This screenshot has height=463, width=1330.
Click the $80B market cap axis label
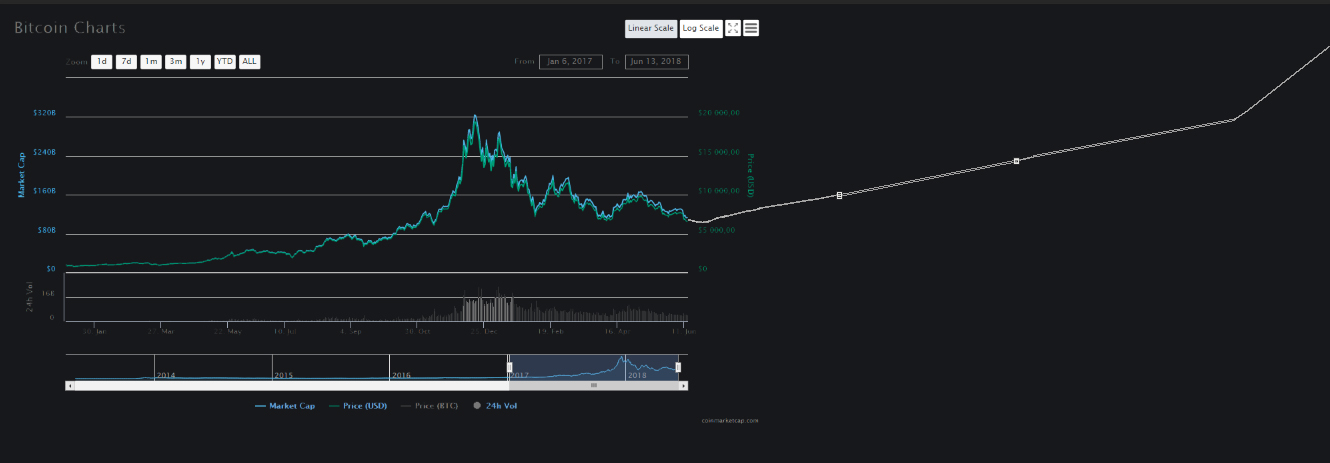click(46, 231)
